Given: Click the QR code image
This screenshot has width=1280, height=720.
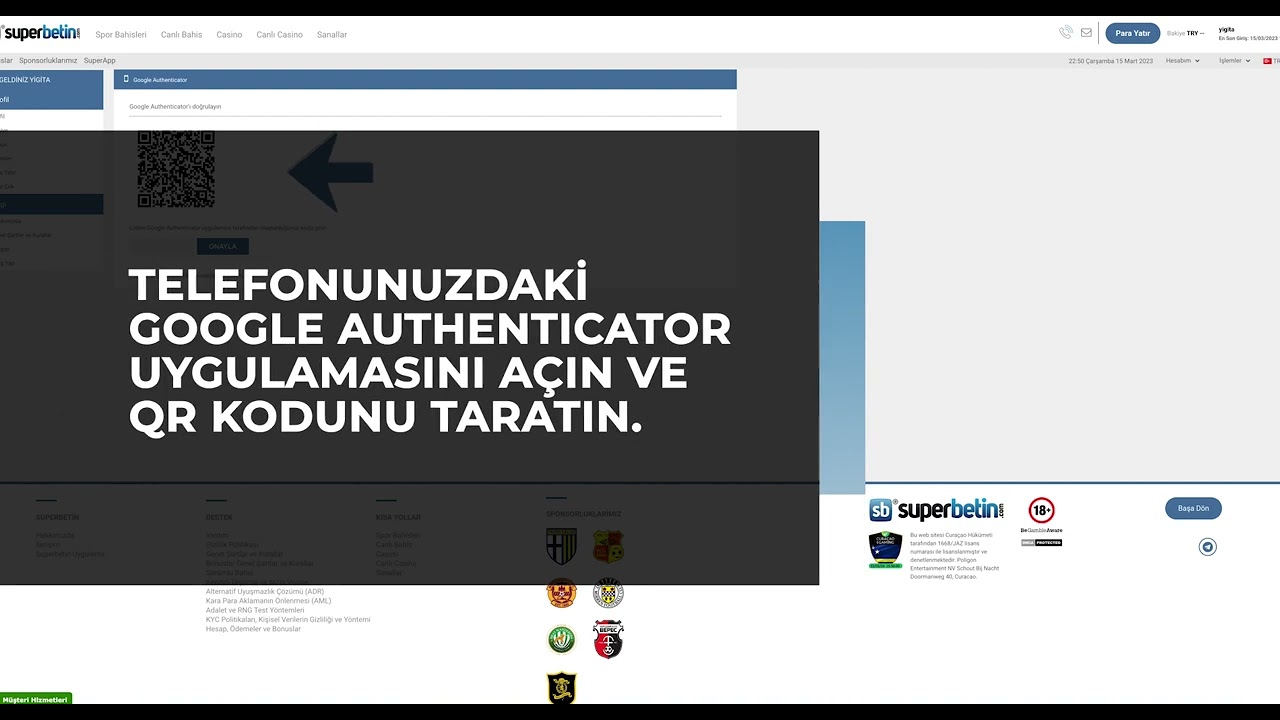Looking at the screenshot, I should (x=176, y=169).
